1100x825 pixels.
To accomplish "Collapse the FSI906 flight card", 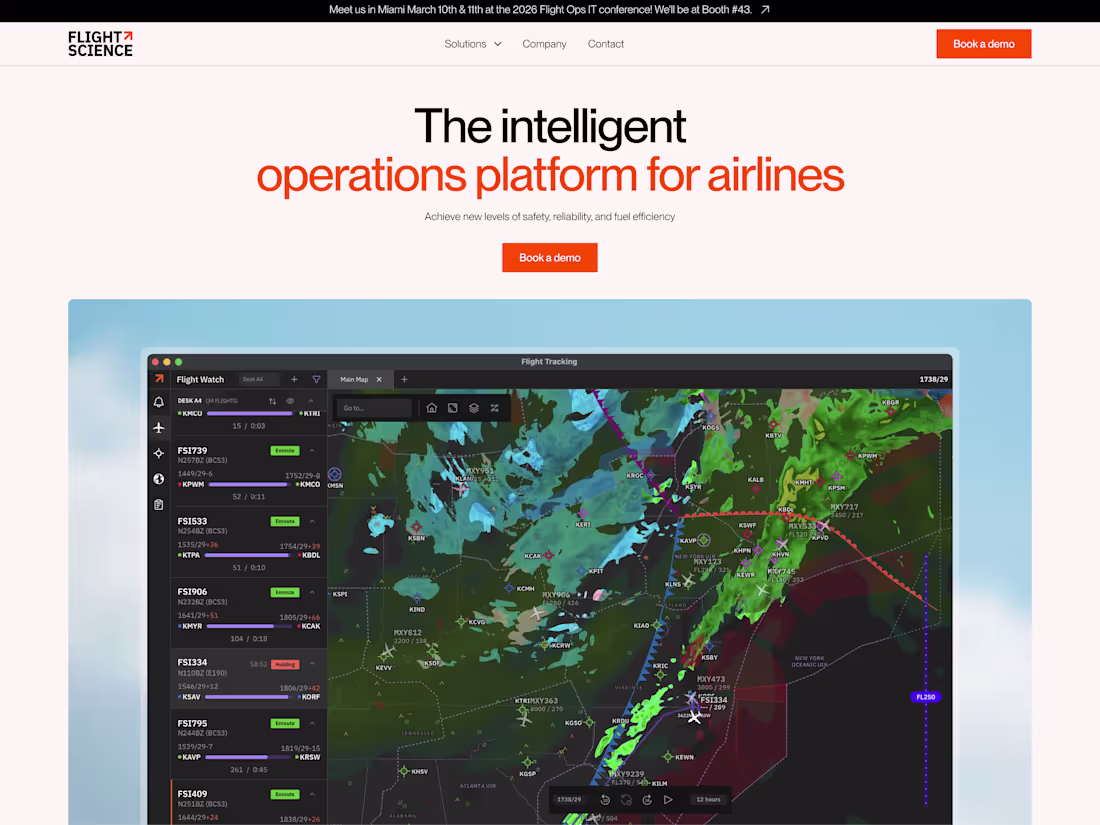I will [x=312, y=592].
